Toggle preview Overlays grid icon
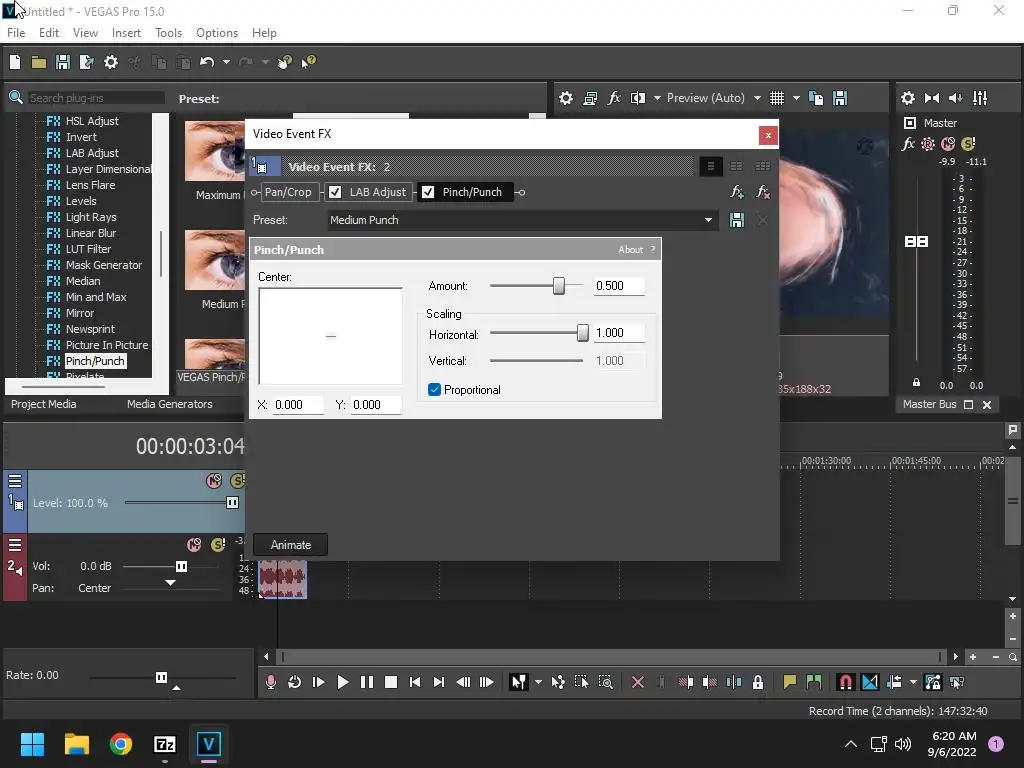This screenshot has width=1024, height=768. pos(776,98)
